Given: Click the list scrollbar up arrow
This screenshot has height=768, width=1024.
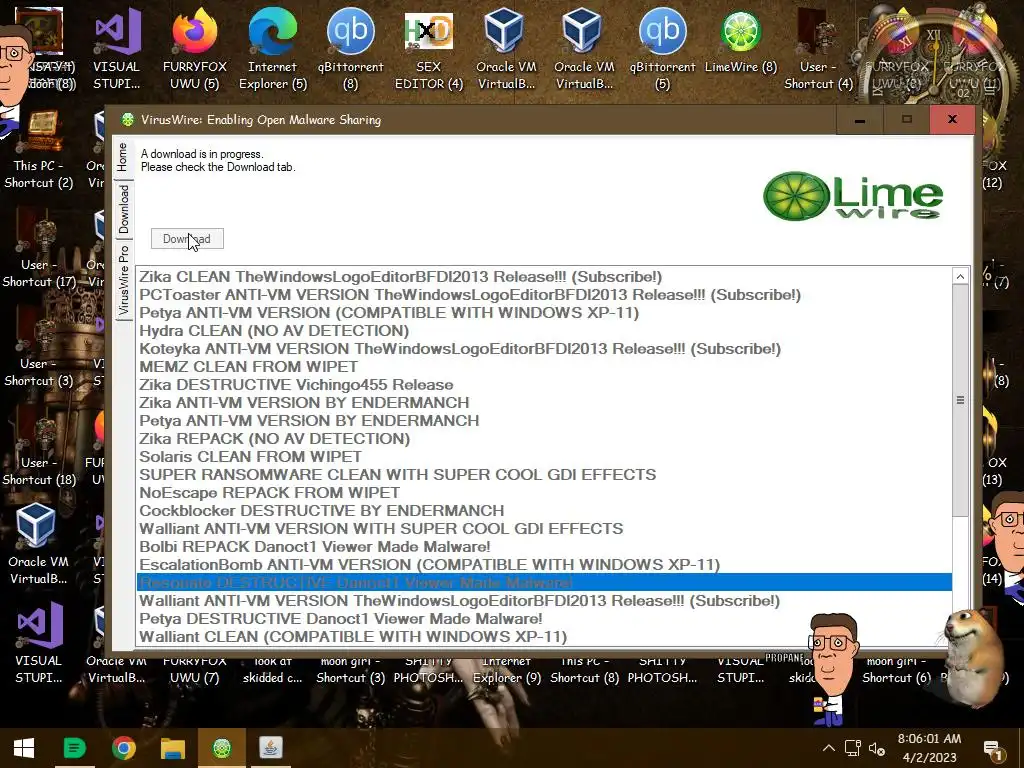Looking at the screenshot, I should [960, 277].
